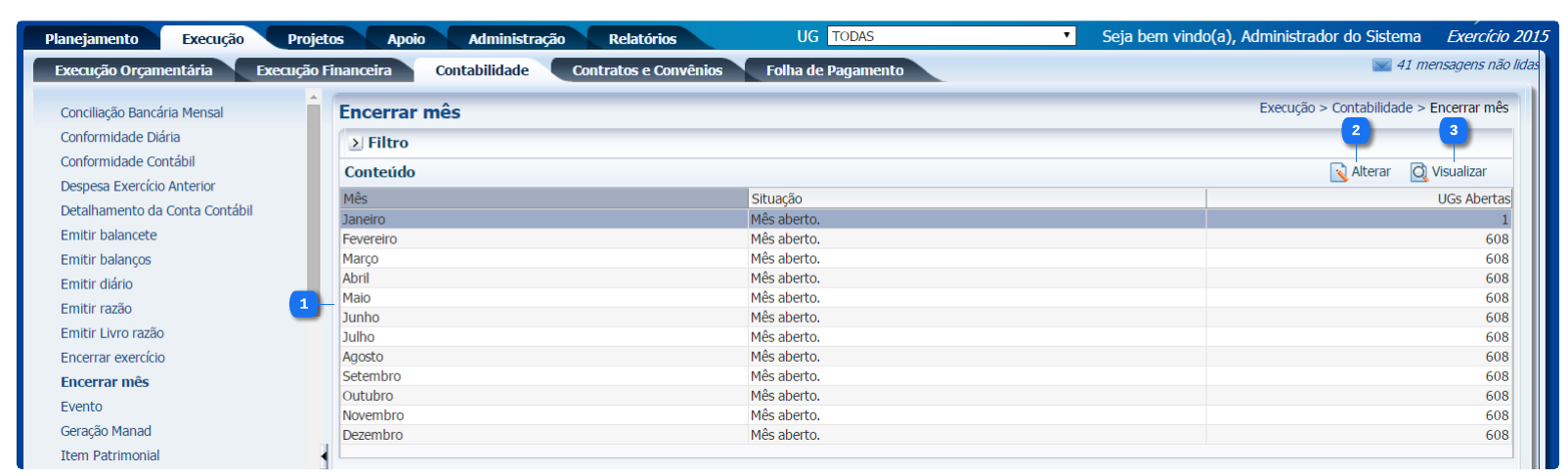The image size is (1568, 476).
Task: Switch to the Planejamento tab
Action: [x=91, y=39]
